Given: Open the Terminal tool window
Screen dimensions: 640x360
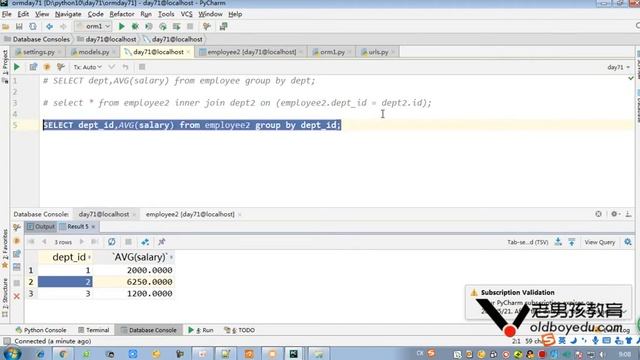Looking at the screenshot, I should click(x=94, y=330).
